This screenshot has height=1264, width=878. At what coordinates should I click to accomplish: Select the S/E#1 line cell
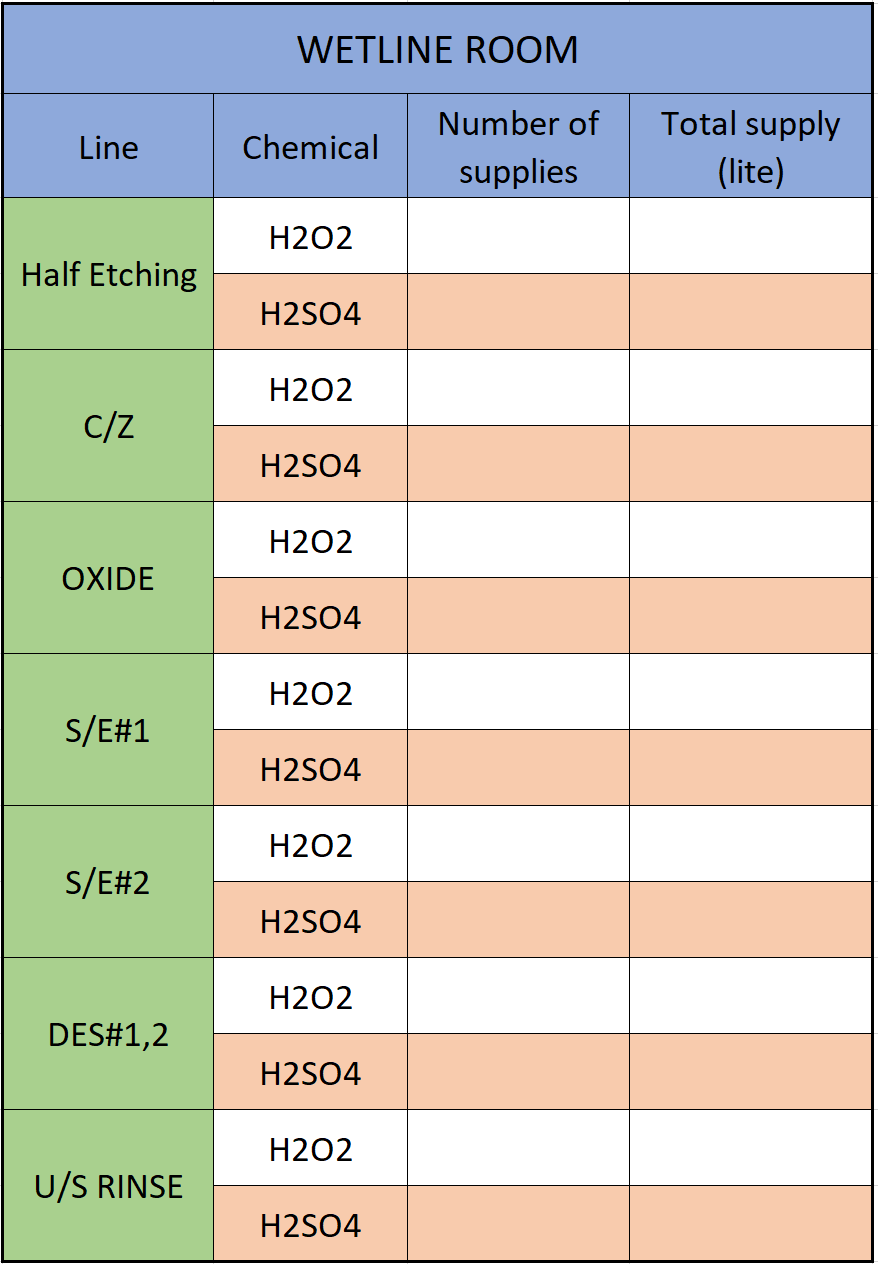pyautogui.click(x=108, y=730)
